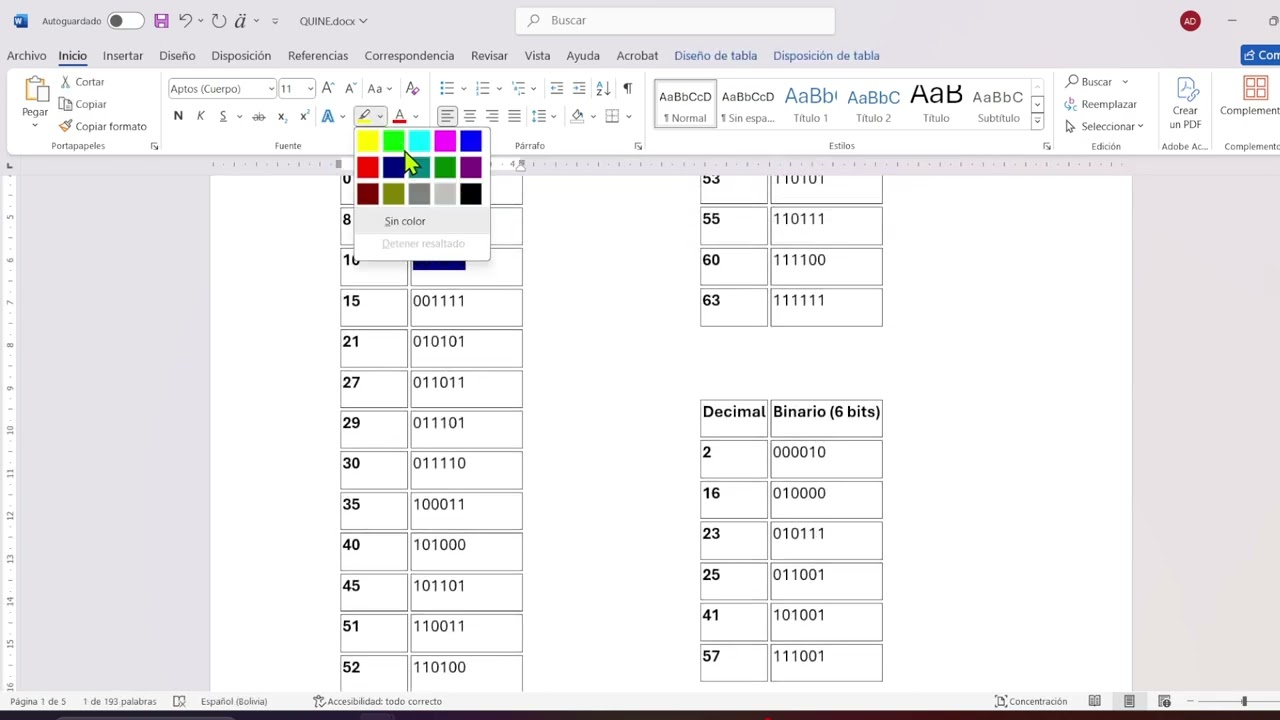Open the Referencias tab
Screen dimensions: 1280x720
tap(318, 56)
